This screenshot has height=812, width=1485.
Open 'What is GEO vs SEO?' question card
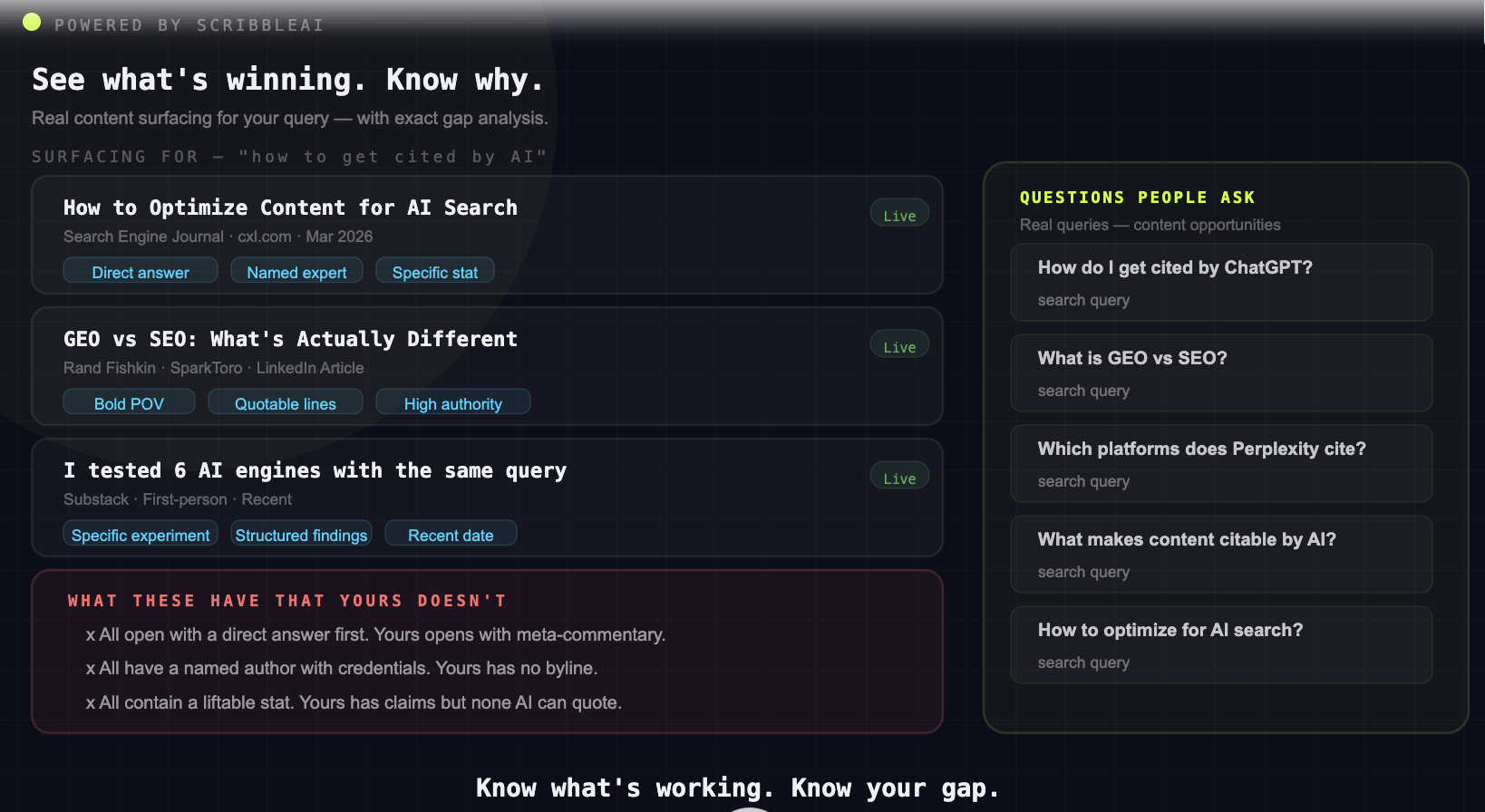coord(1221,373)
